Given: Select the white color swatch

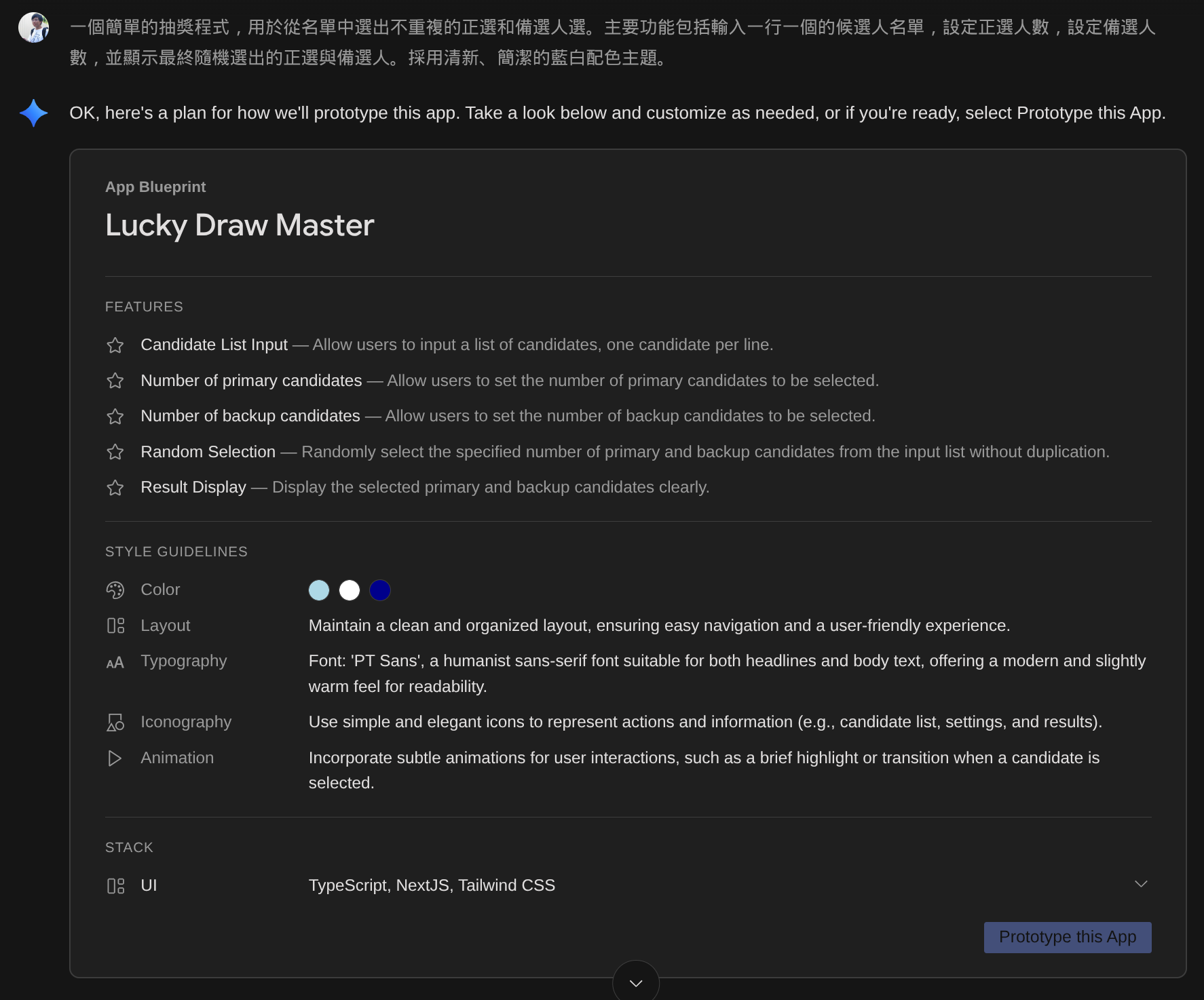Looking at the screenshot, I should pos(350,590).
